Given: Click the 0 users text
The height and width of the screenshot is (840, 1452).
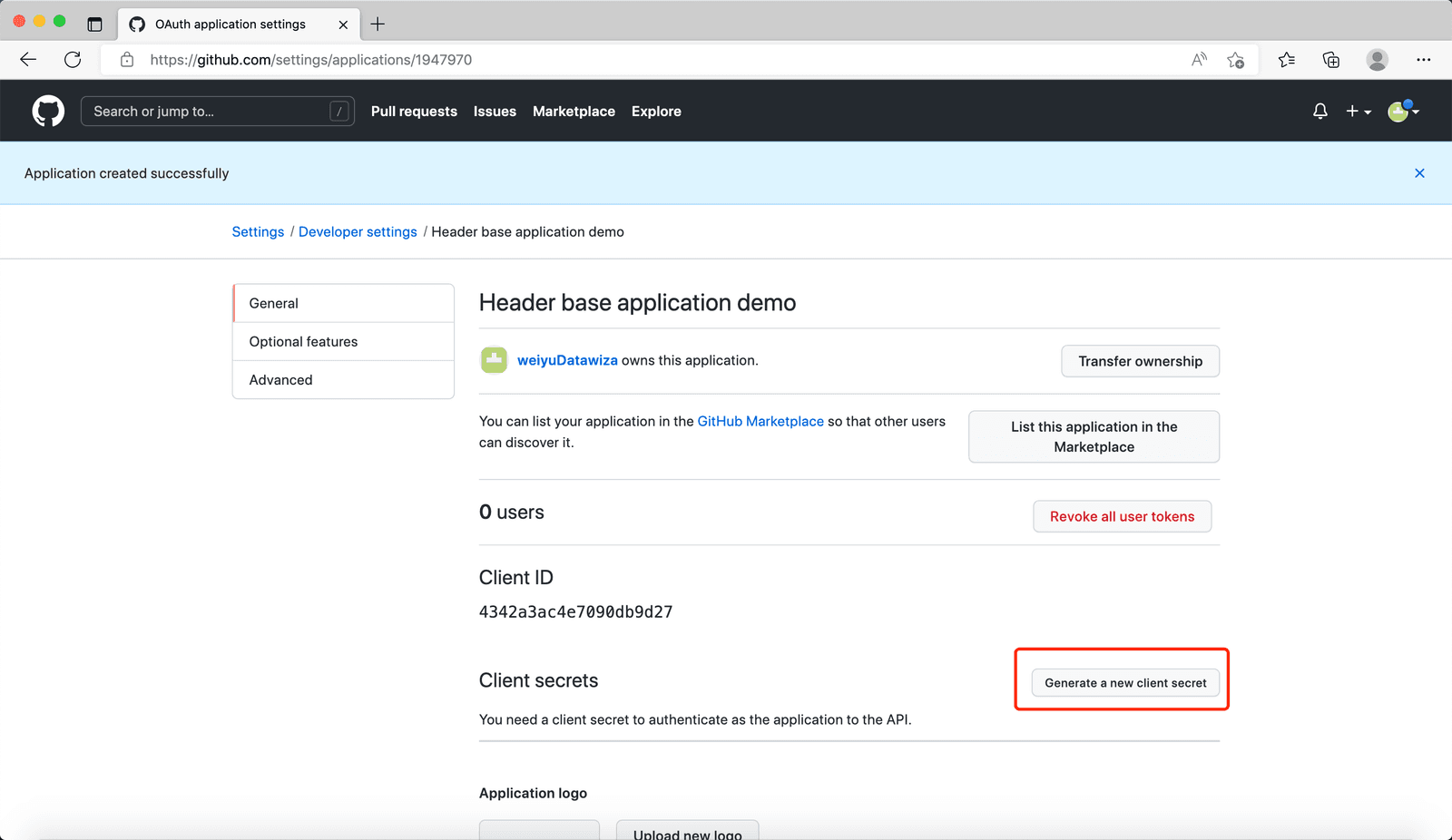Looking at the screenshot, I should click(512, 512).
